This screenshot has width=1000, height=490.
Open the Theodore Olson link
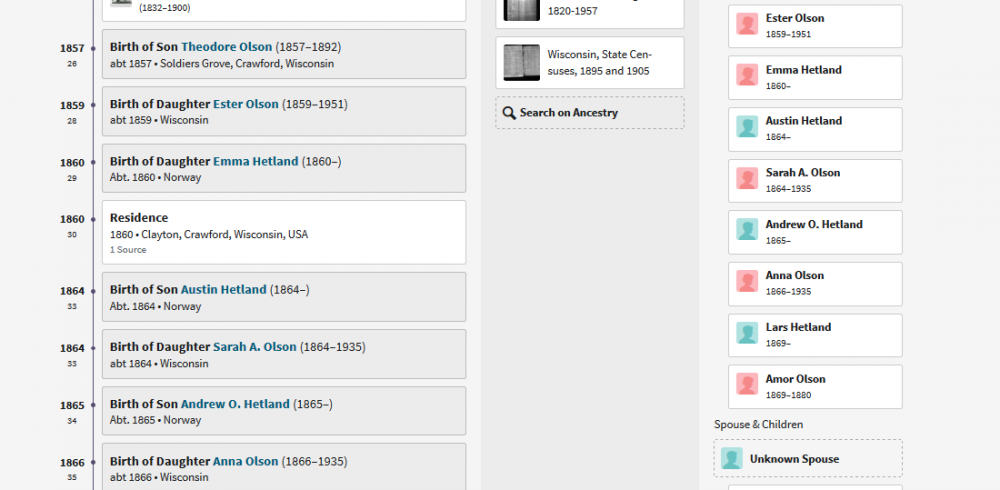point(226,47)
